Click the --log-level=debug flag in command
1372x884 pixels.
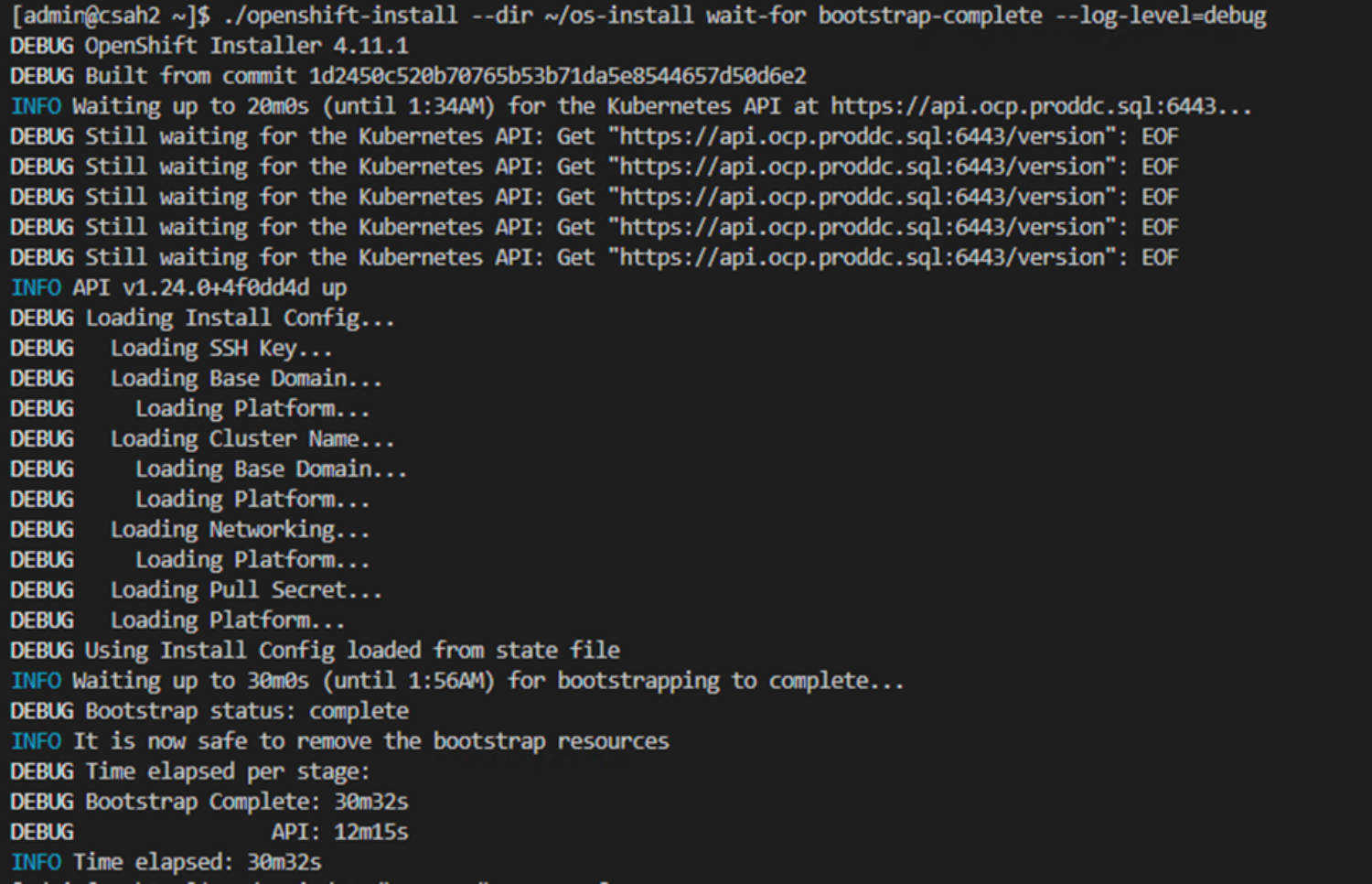(1162, 16)
